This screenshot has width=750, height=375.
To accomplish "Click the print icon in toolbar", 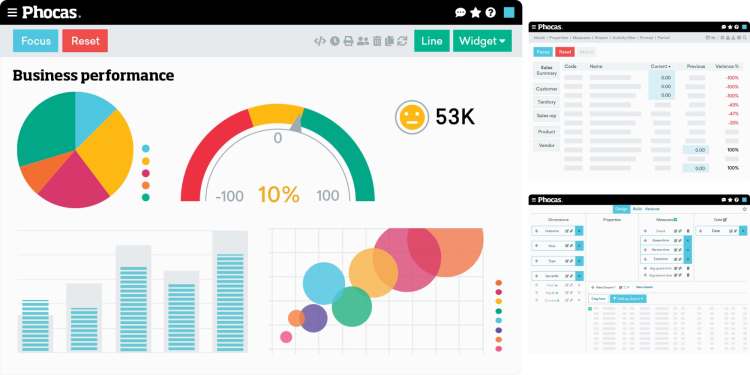I will coord(348,41).
